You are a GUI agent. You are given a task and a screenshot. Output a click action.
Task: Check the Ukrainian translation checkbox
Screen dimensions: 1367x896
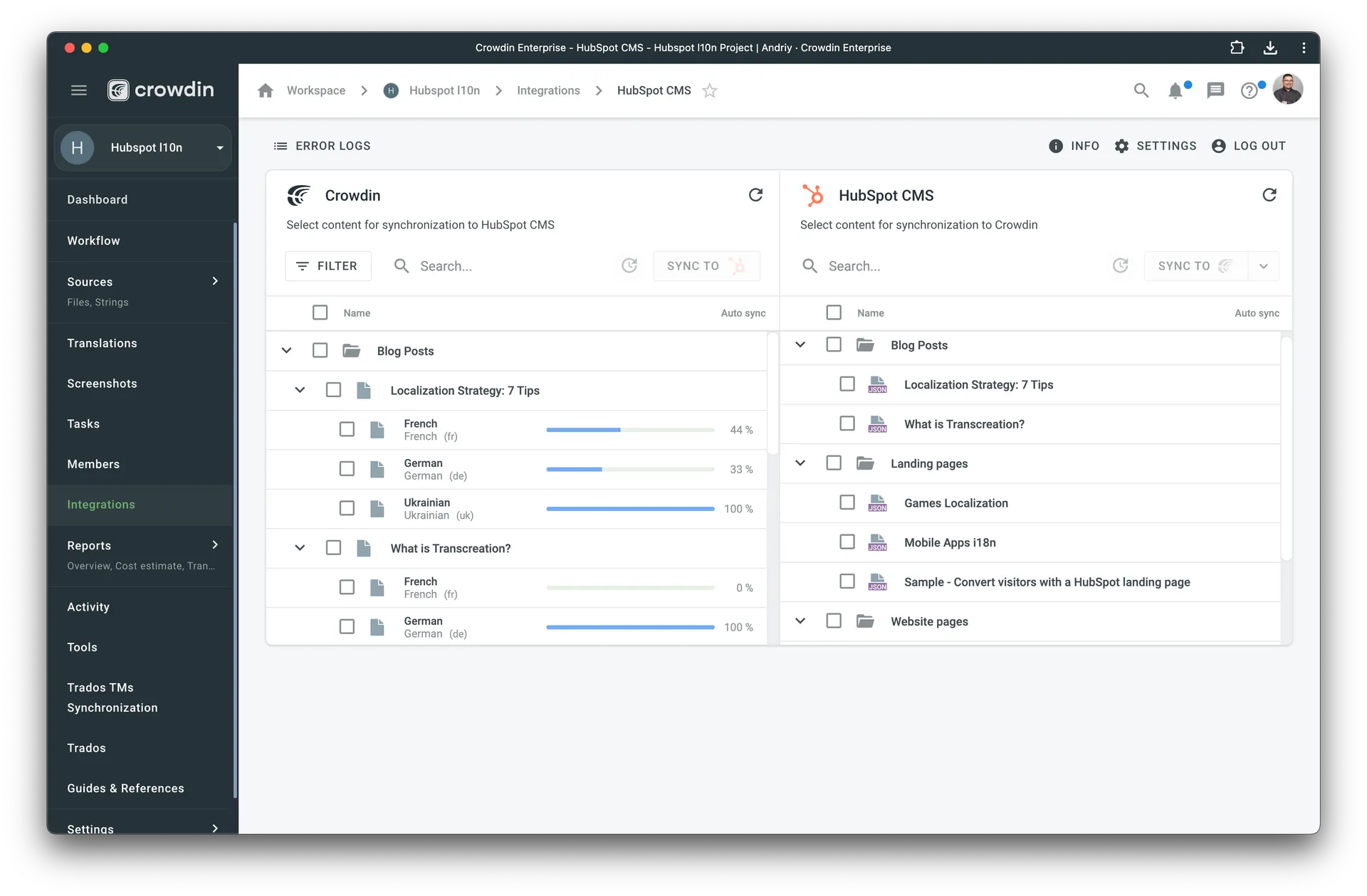click(x=347, y=508)
